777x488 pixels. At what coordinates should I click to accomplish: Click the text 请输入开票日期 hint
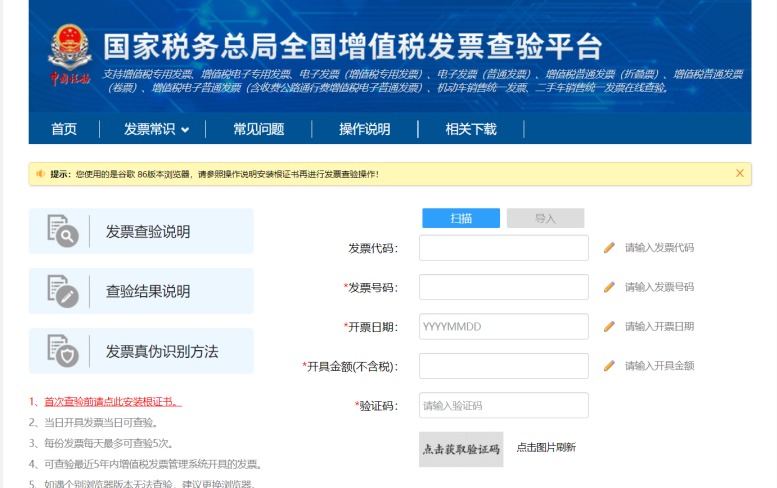(659, 326)
